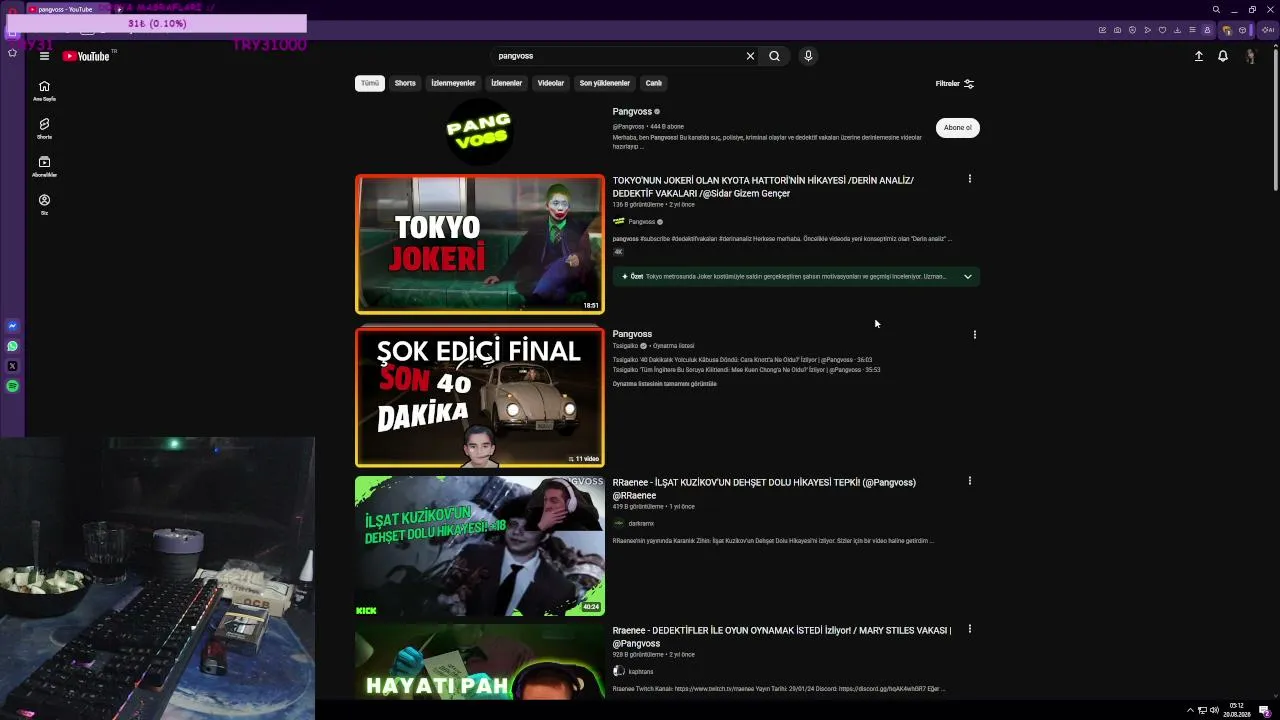Open the Windows taskbar volume icon
The height and width of the screenshot is (720, 1280).
(1214, 710)
